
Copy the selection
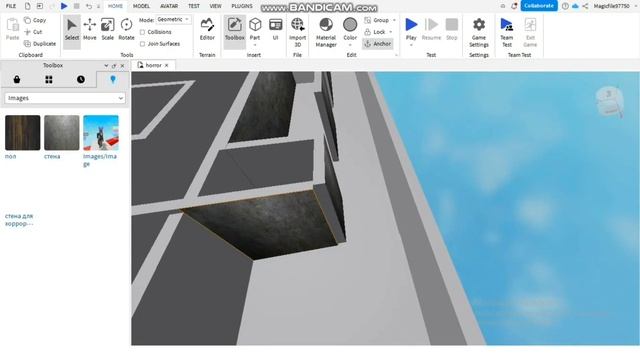(35, 20)
